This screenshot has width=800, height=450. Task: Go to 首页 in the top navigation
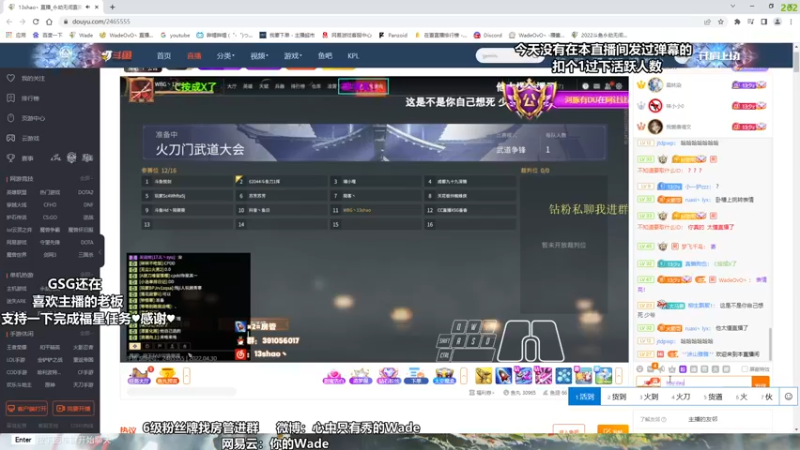[x=164, y=56]
